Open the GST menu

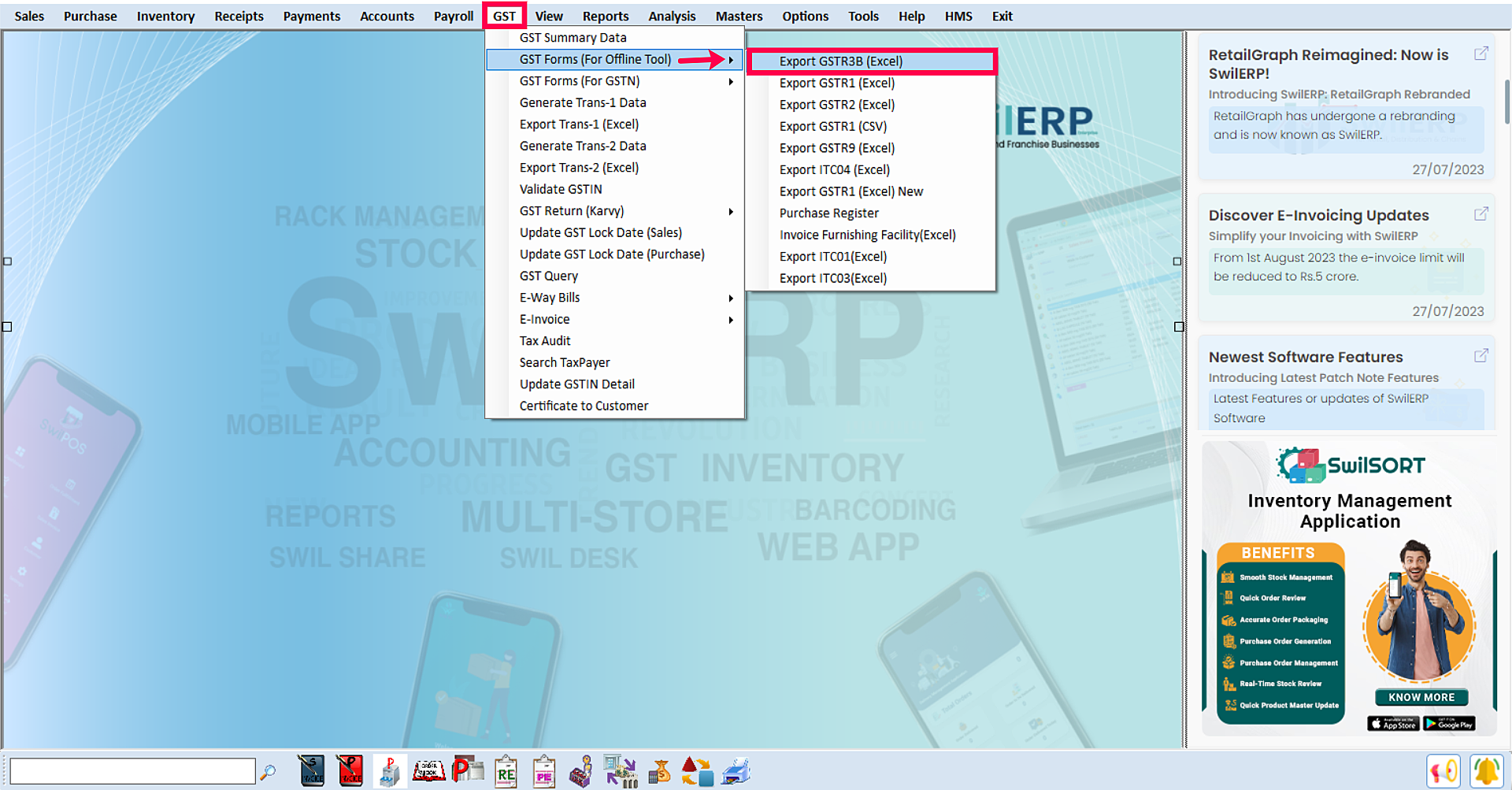[x=504, y=16]
